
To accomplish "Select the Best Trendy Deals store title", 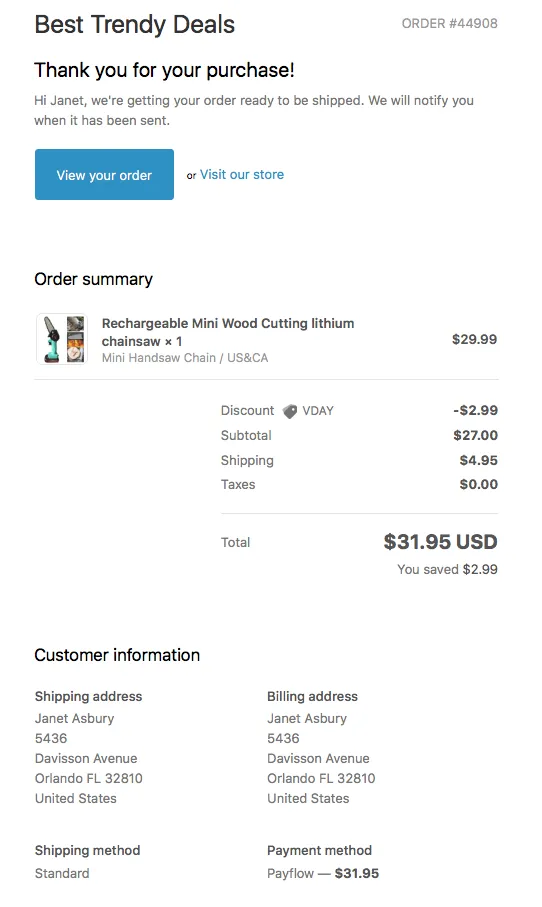I will click(x=135, y=25).
